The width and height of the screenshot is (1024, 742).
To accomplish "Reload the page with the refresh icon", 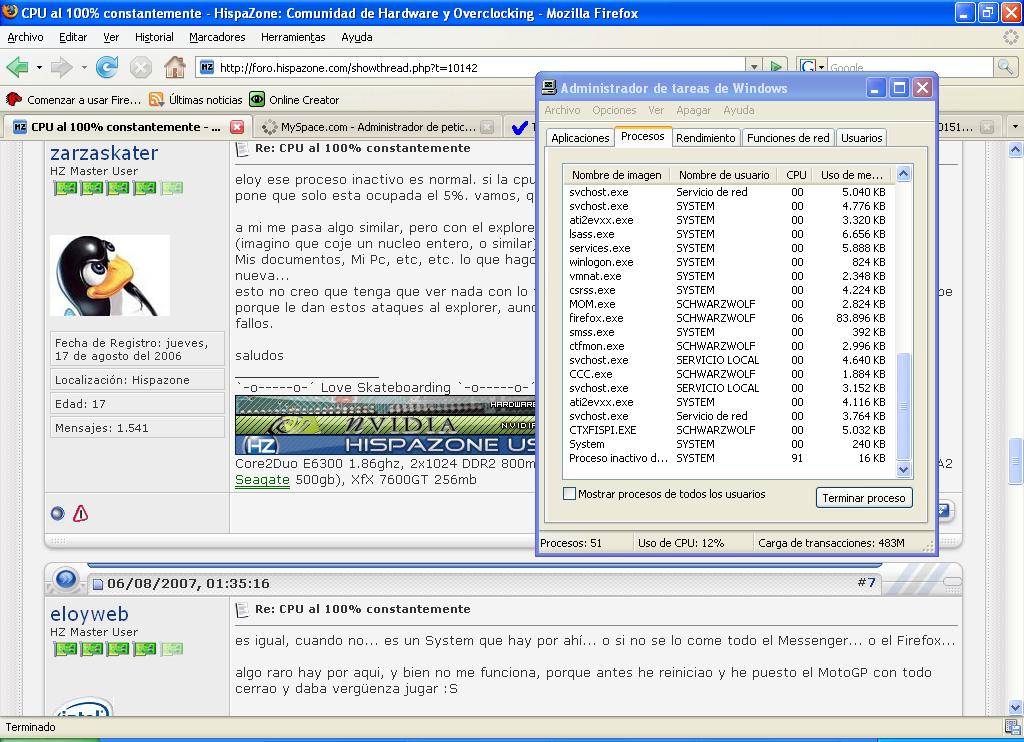I will (107, 68).
